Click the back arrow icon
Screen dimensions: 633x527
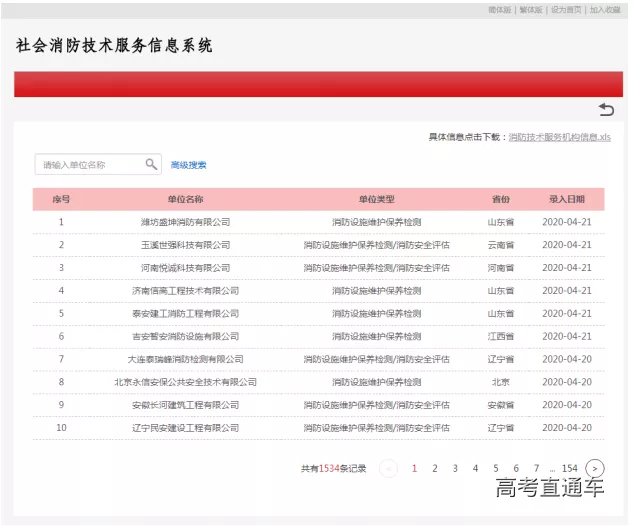click(605, 109)
